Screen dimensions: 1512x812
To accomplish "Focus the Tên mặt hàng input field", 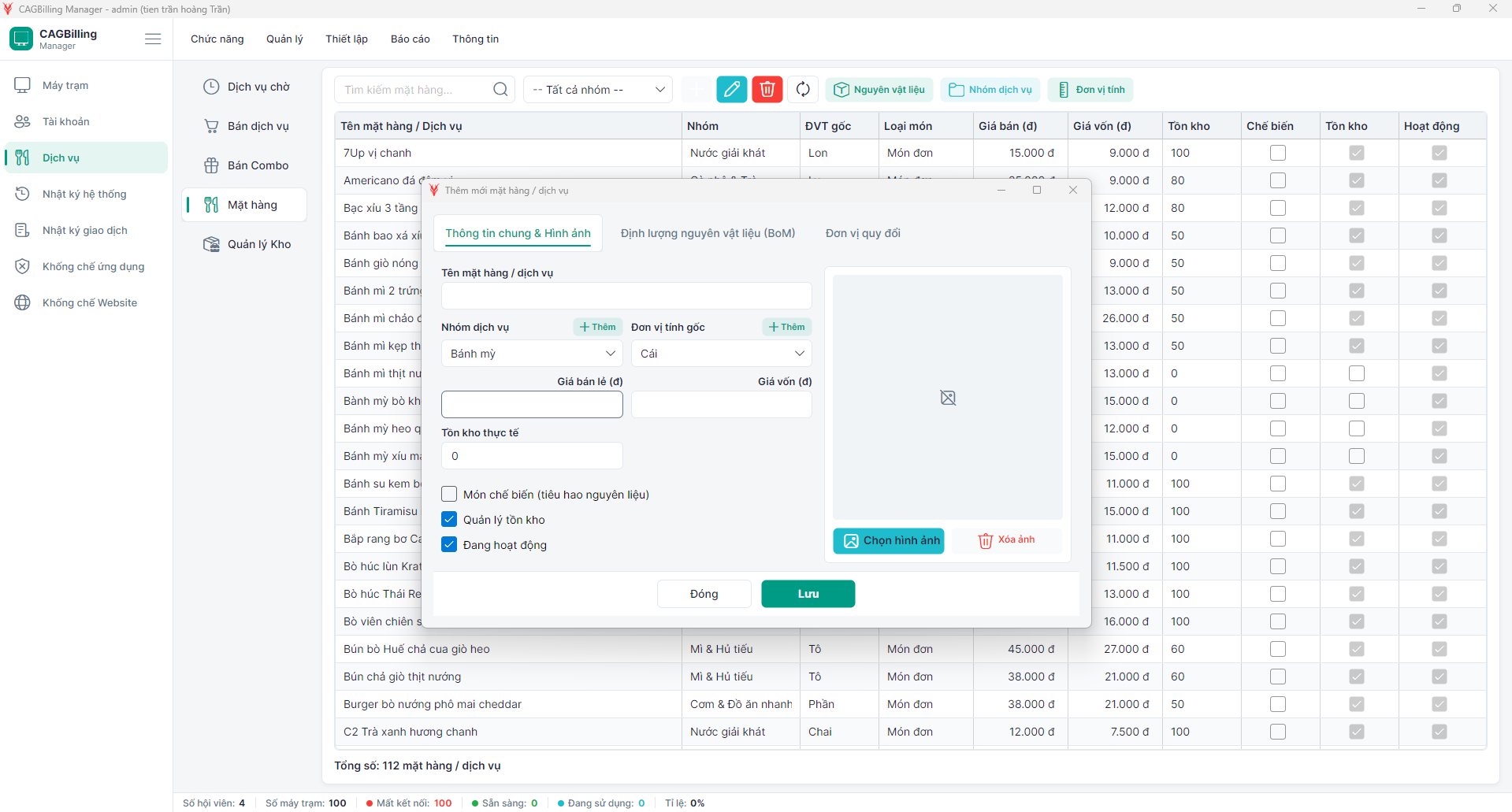I will coord(626,295).
